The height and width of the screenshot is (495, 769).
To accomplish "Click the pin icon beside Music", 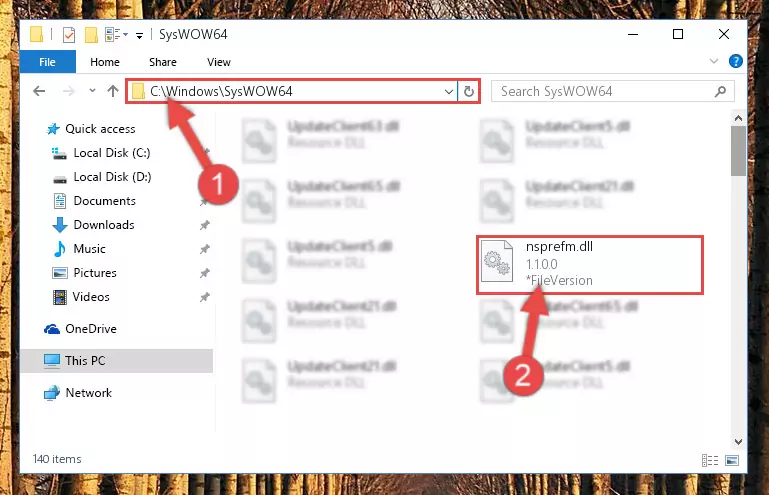I will pyautogui.click(x=205, y=249).
